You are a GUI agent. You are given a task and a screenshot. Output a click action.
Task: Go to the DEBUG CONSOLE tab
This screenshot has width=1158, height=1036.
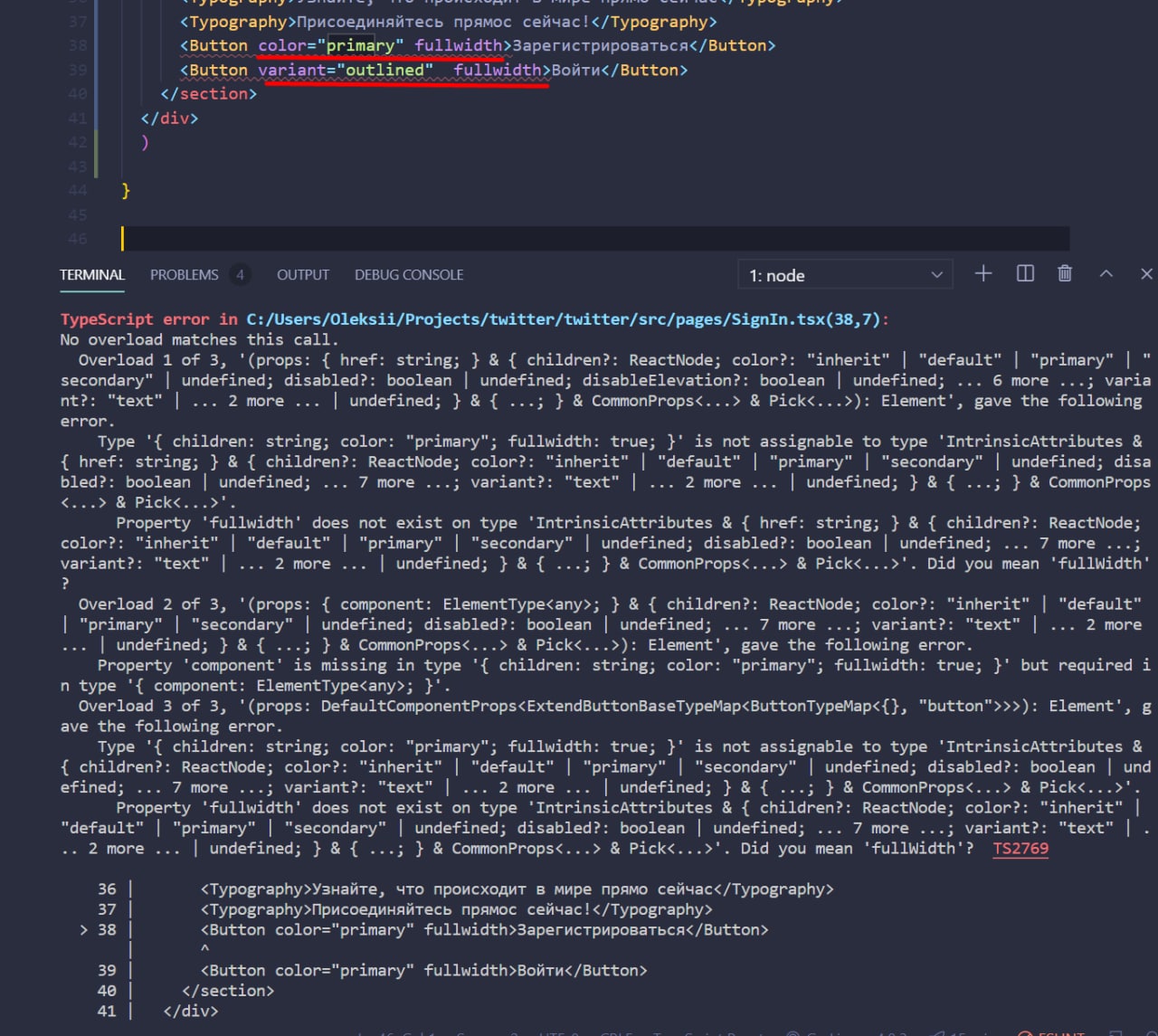click(409, 275)
